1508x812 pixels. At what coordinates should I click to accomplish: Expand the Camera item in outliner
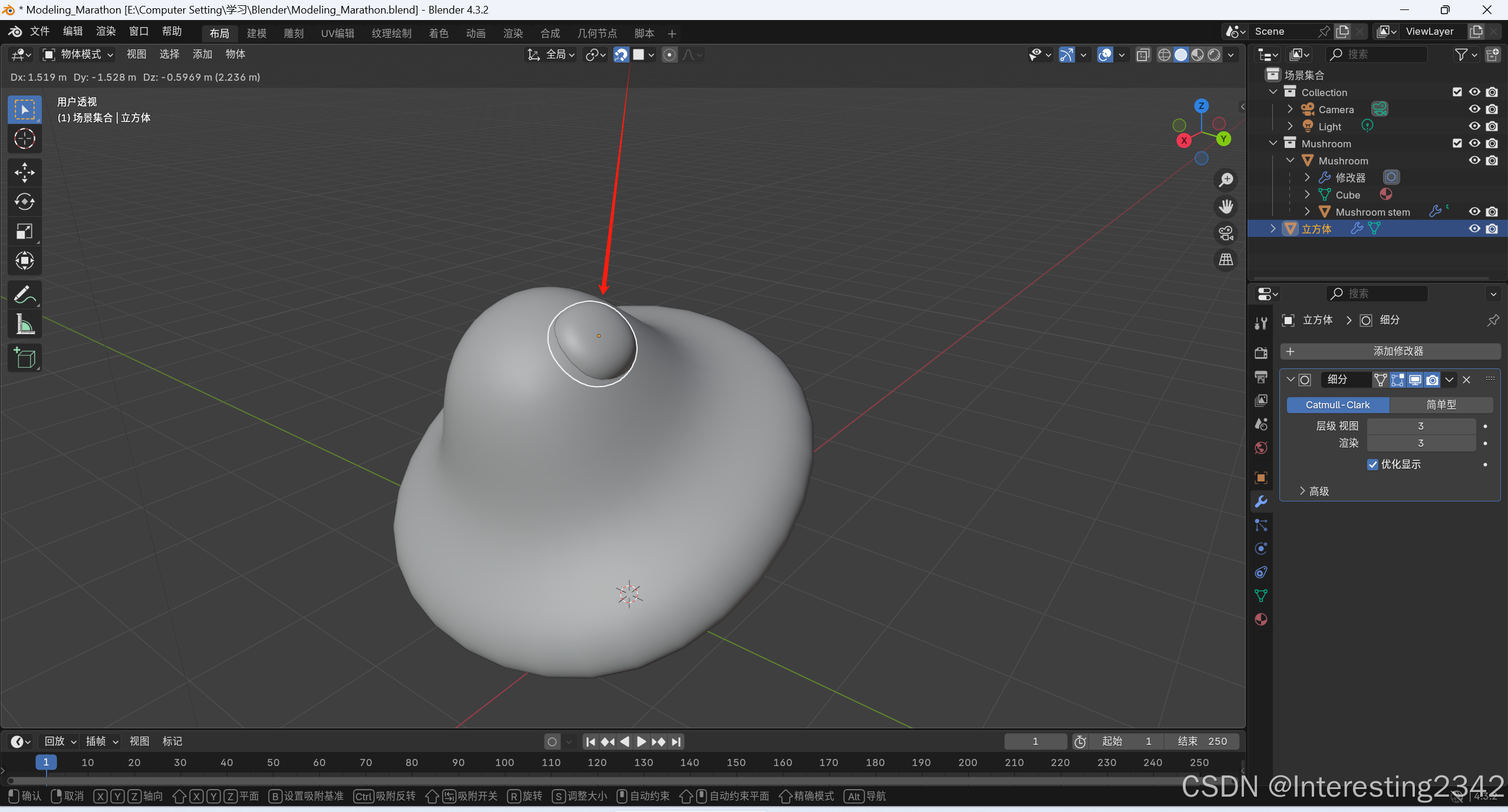1290,109
